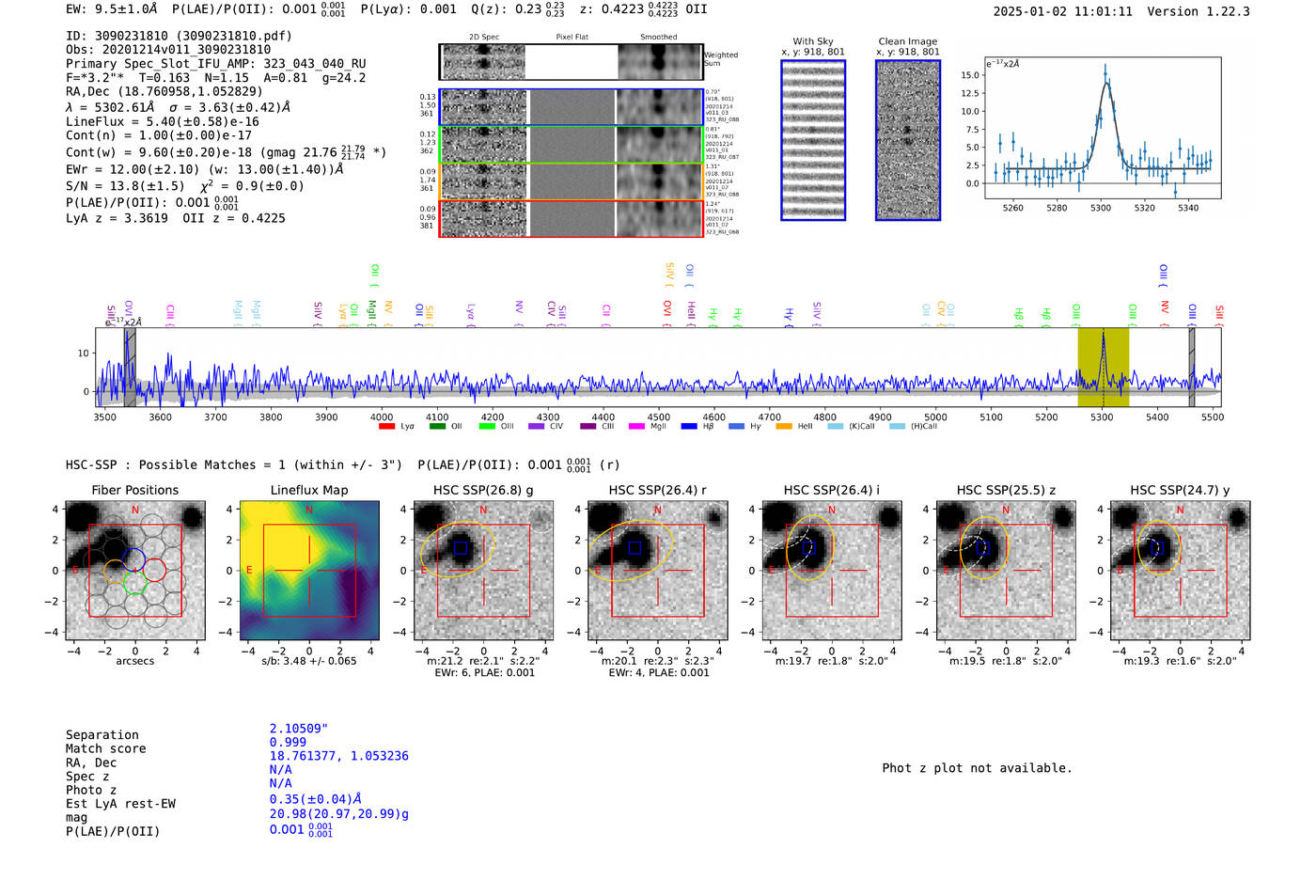This screenshot has width=1316, height=896.
Task: Click the s/b: 3.48 +/- 0.065 caption
Action: point(309,661)
